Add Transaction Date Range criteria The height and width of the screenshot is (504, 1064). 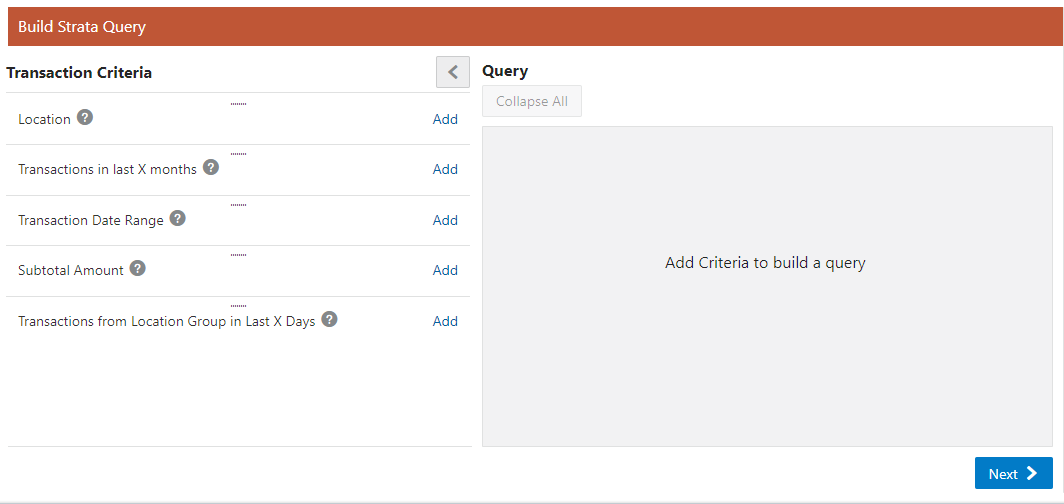pos(445,220)
